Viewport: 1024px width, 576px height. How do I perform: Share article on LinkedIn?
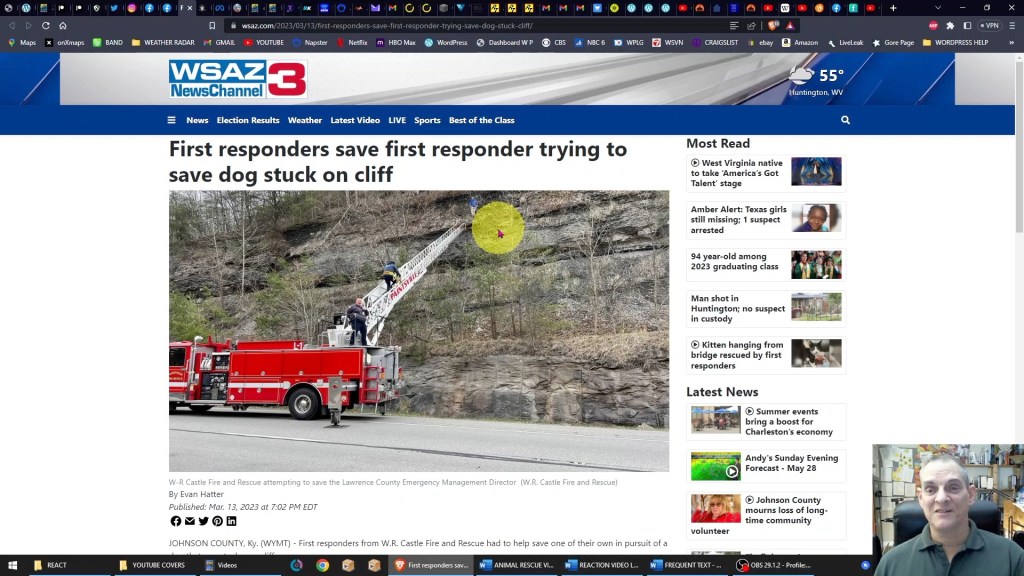point(231,521)
